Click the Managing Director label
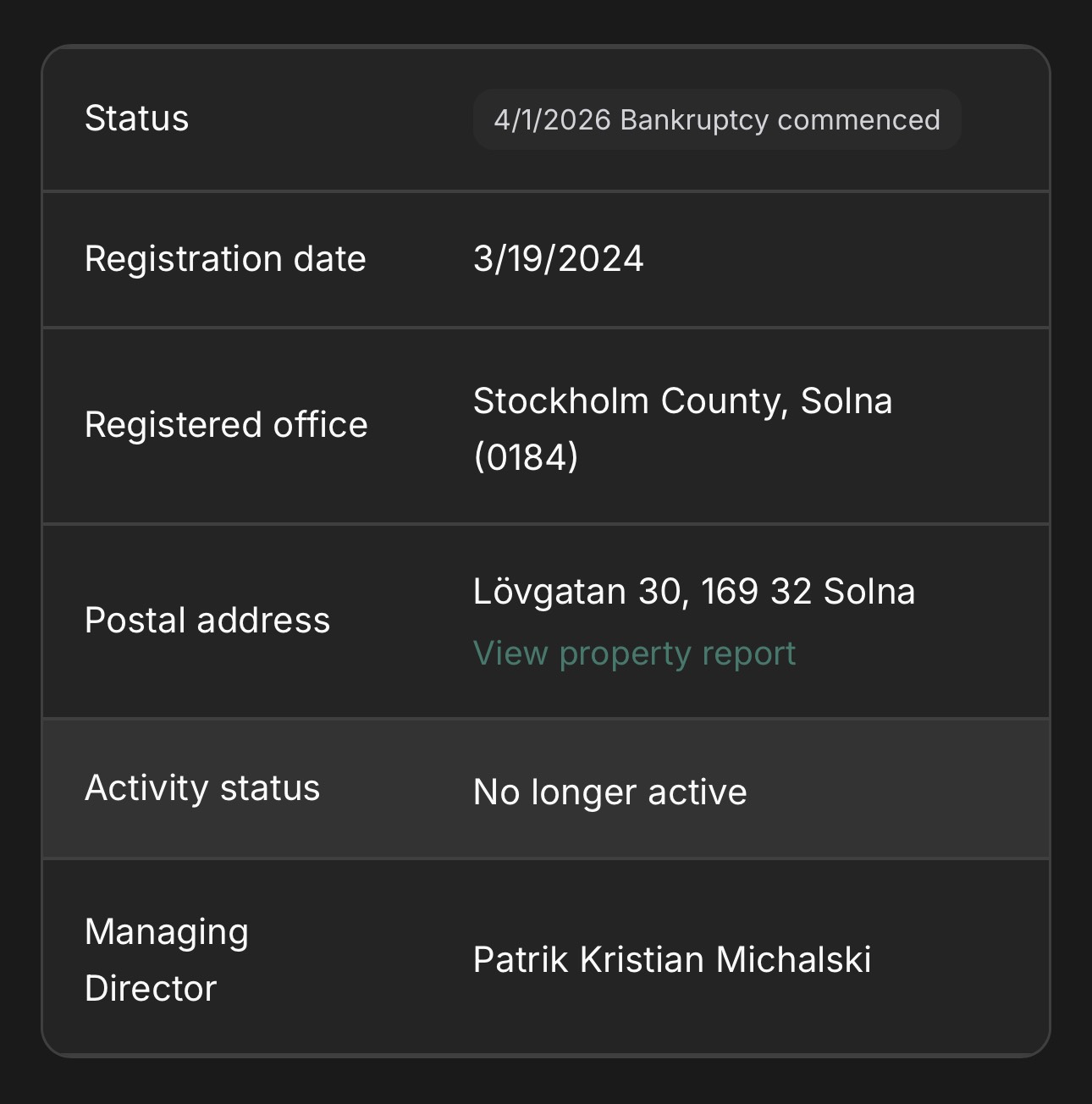 point(167,960)
